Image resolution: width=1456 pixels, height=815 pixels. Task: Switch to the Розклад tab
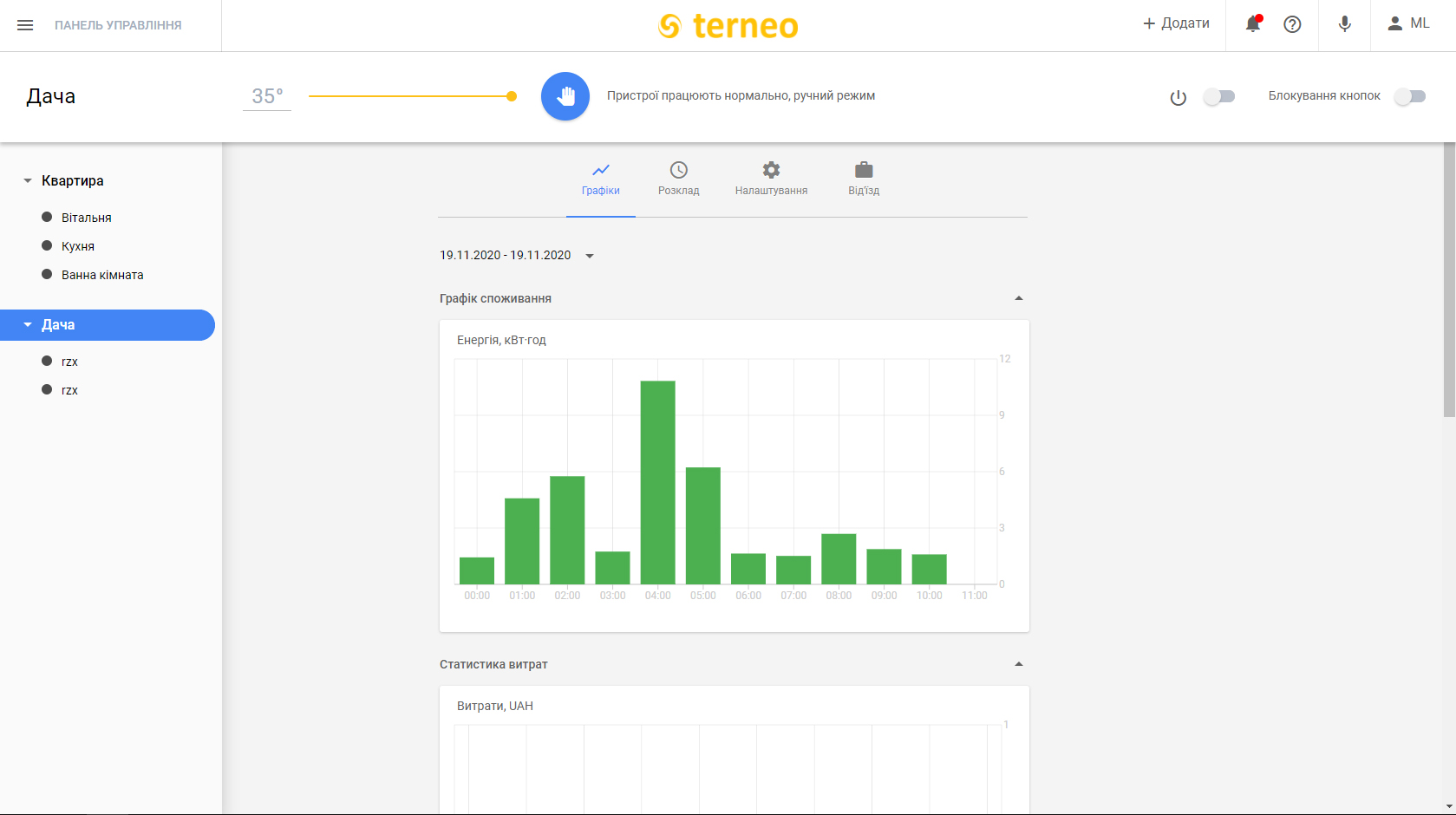pos(678,178)
